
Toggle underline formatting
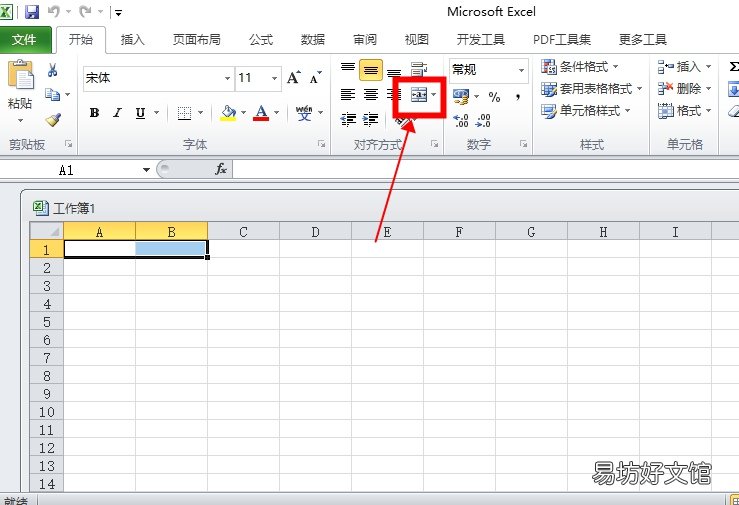[x=140, y=113]
